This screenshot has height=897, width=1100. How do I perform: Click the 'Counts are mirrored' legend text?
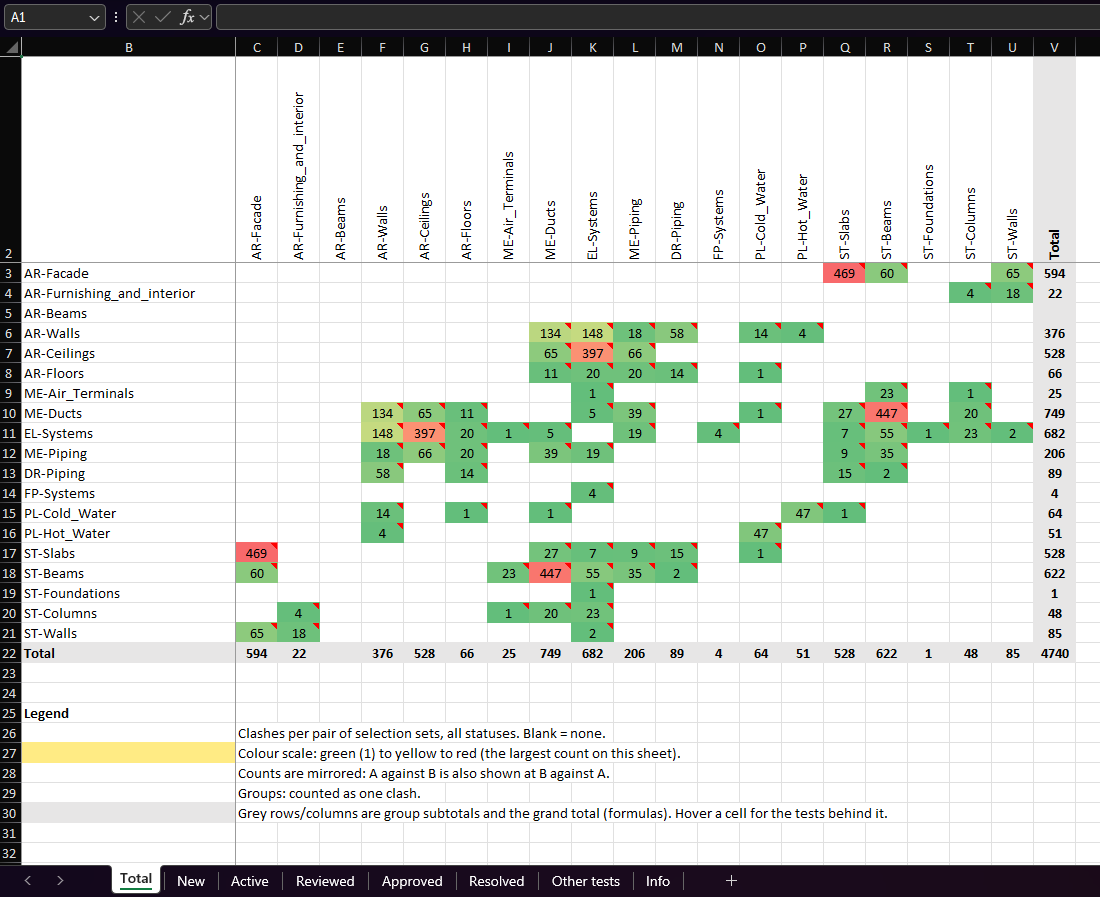point(424,774)
